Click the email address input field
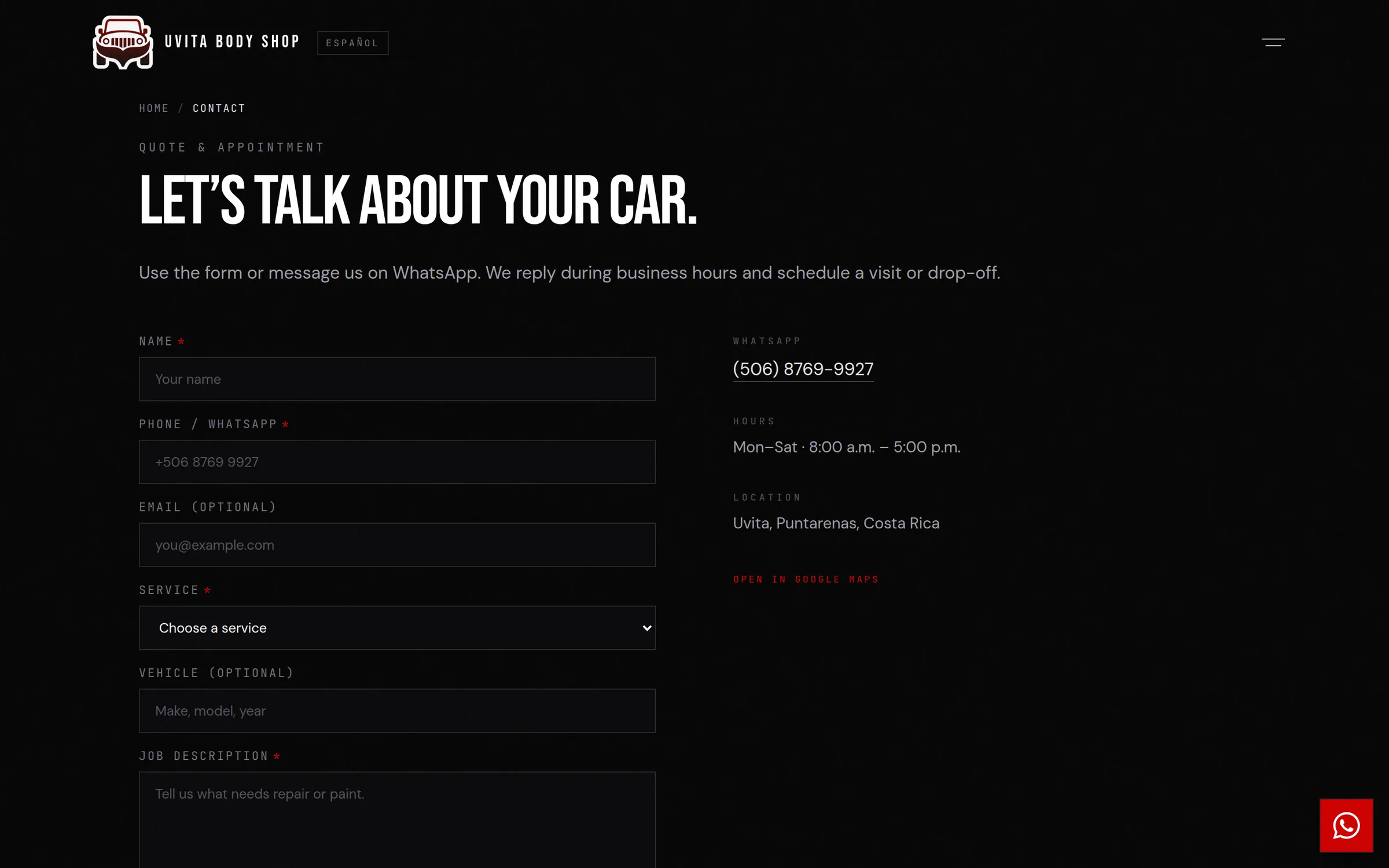This screenshot has width=1389, height=868. coord(397,545)
